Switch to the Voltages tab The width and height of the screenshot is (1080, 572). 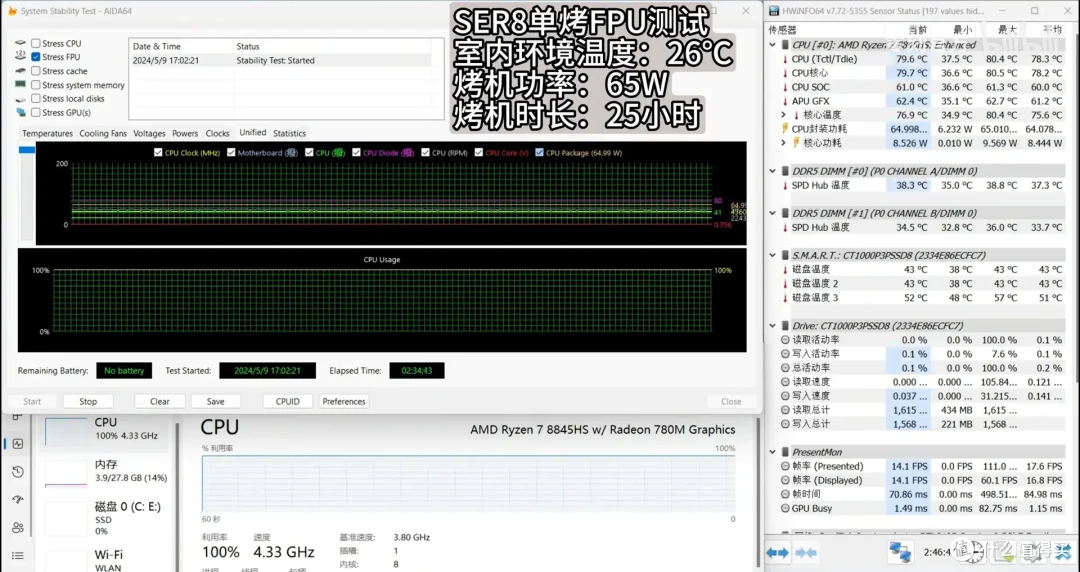point(149,134)
